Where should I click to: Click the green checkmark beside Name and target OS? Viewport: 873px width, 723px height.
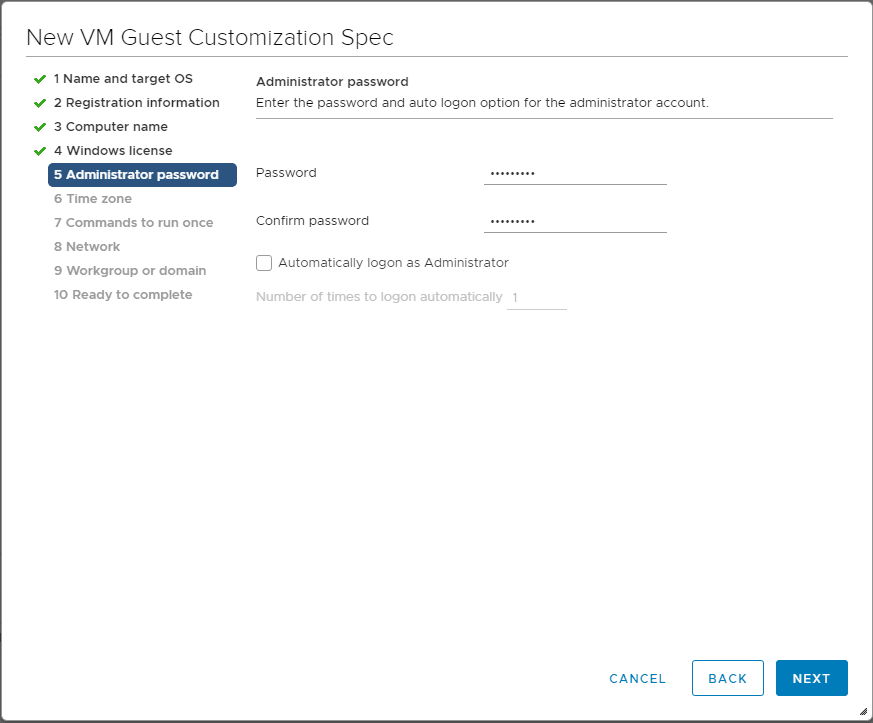40,79
